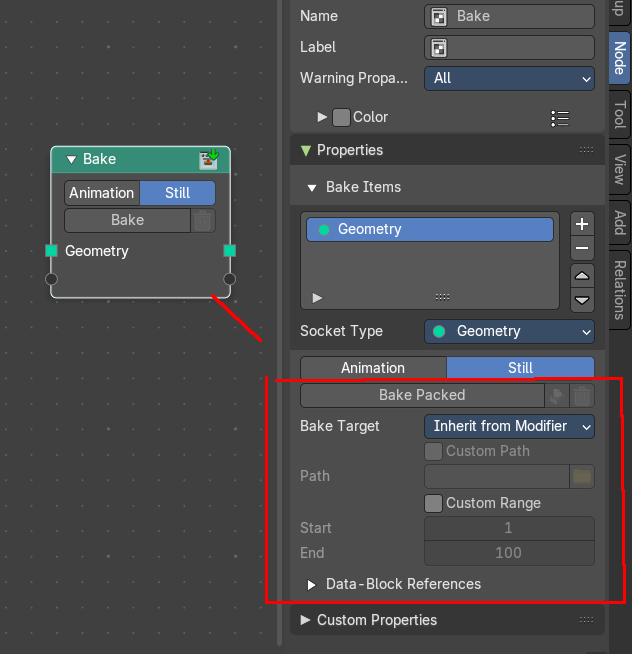Screen dimensions: 632x654
Task: Expand list filter options triangle
Action: click(317, 298)
